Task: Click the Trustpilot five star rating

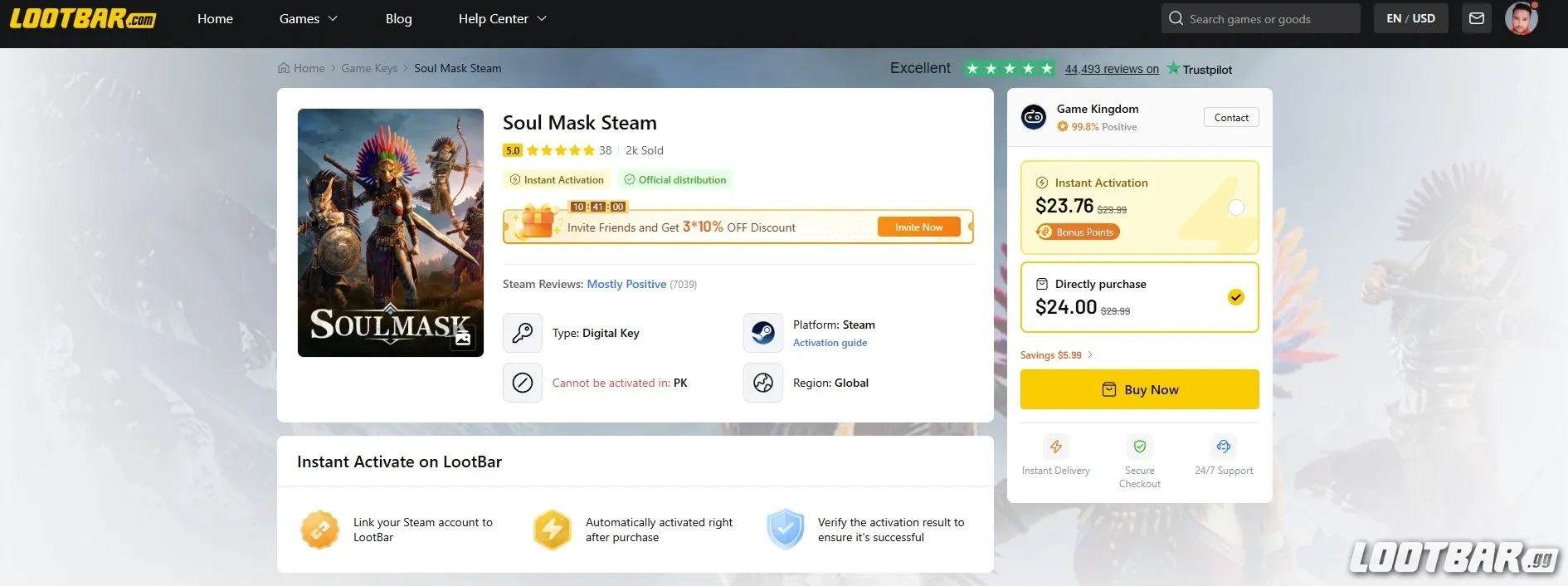Action: pos(1010,68)
